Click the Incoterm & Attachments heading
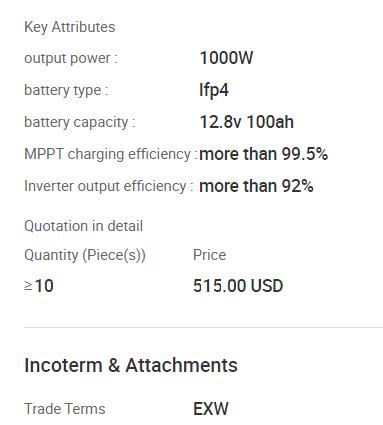Image resolution: width=383 pixels, height=425 pixels. click(x=131, y=365)
